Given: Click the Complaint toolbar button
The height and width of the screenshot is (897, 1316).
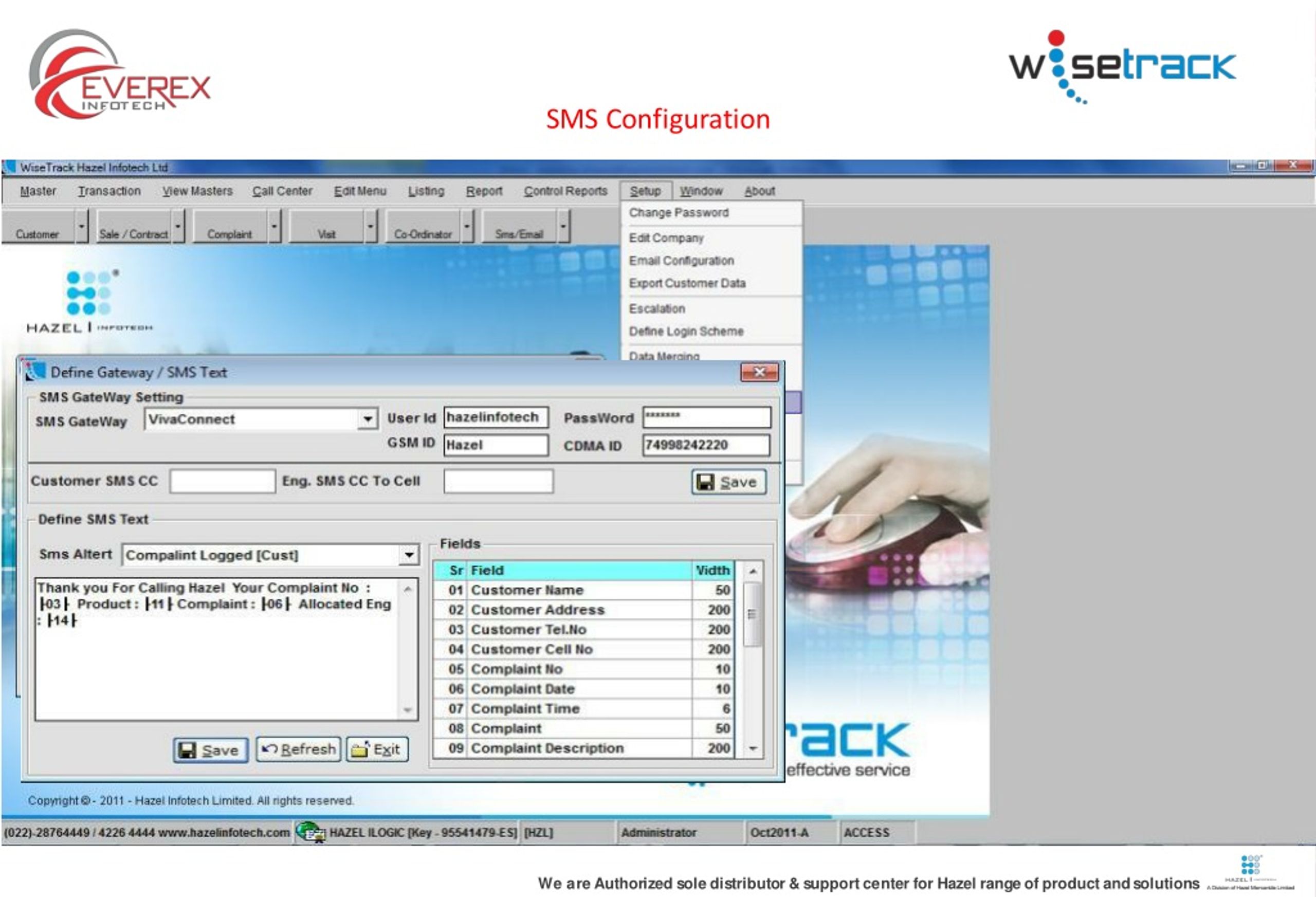Looking at the screenshot, I should tap(229, 227).
